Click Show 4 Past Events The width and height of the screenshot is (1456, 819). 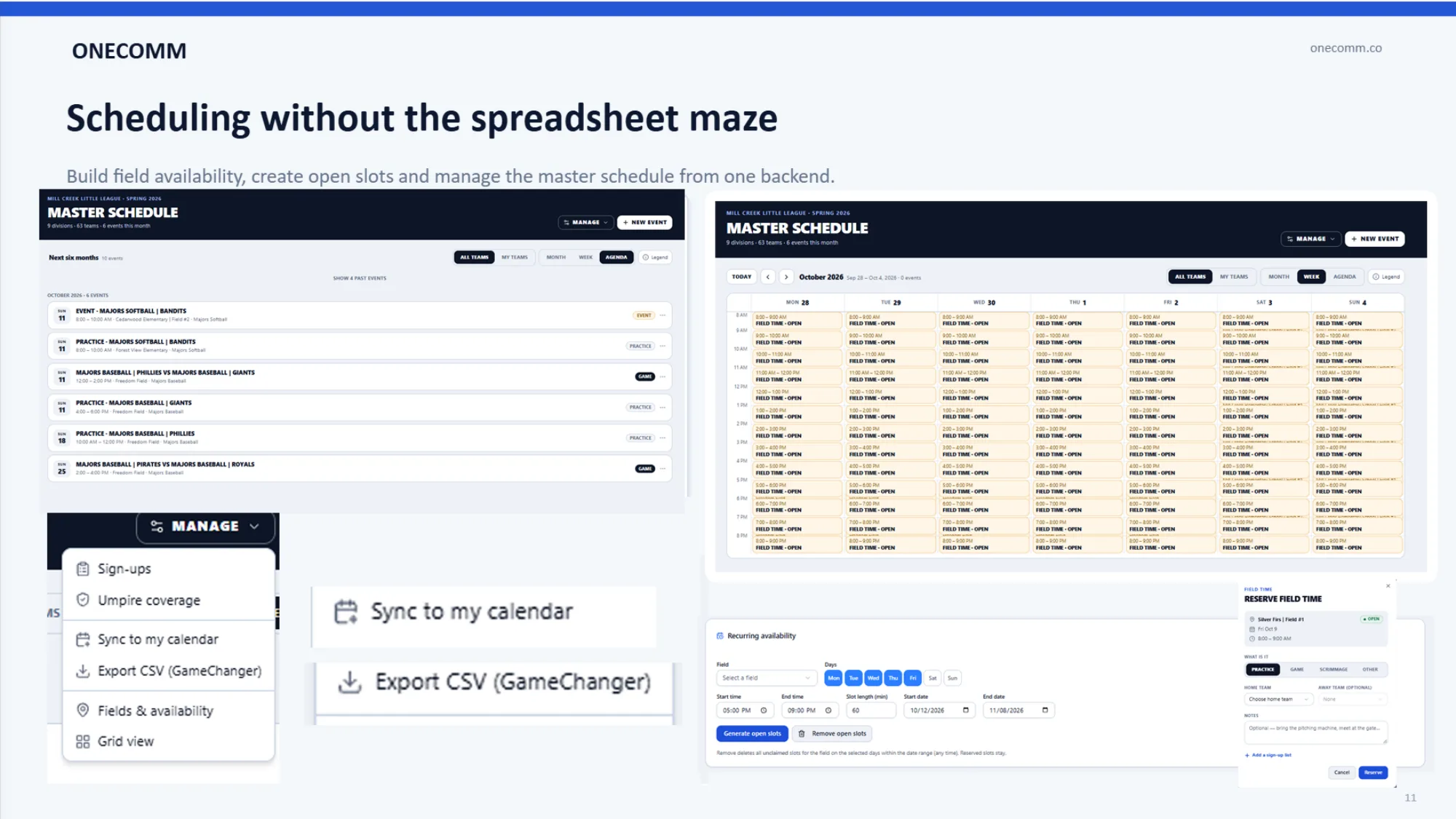click(360, 278)
